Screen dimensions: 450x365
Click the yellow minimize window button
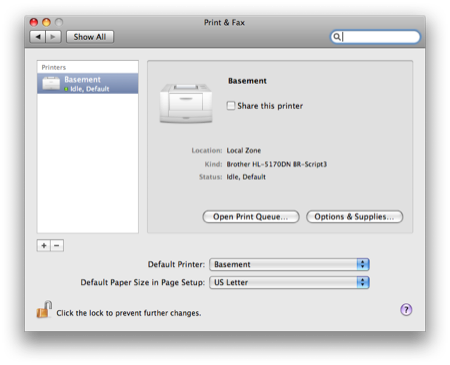46,22
